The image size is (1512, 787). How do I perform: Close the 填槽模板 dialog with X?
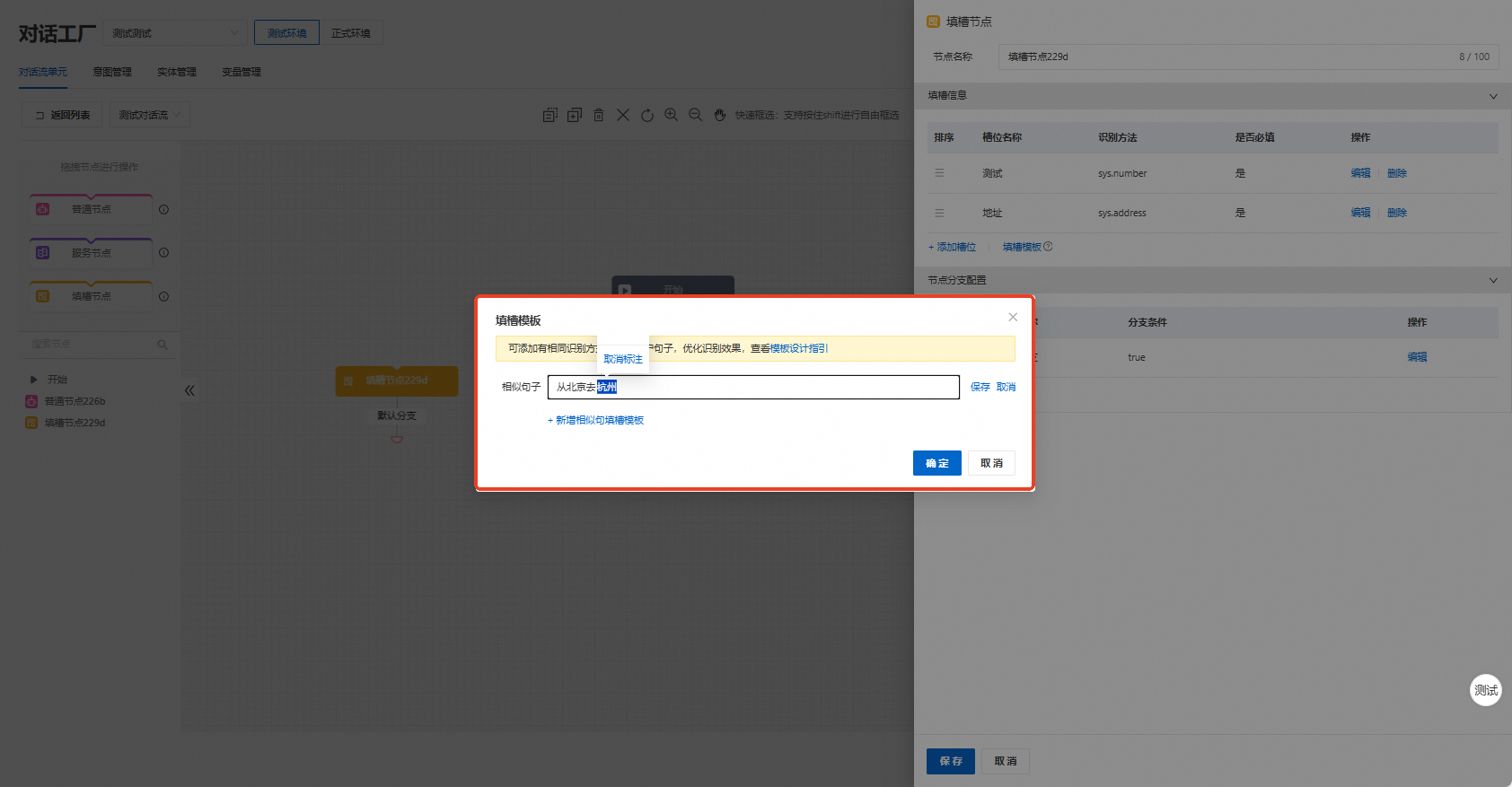pos(1013,317)
